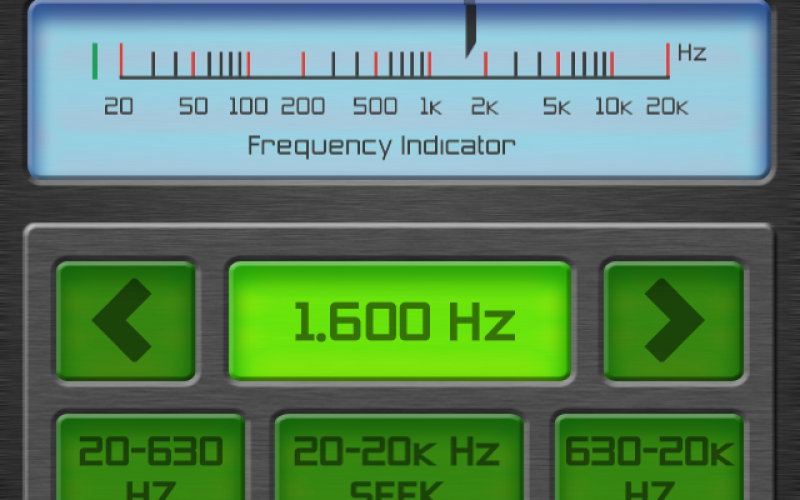Increase frequency with the right arrow

tap(673, 320)
